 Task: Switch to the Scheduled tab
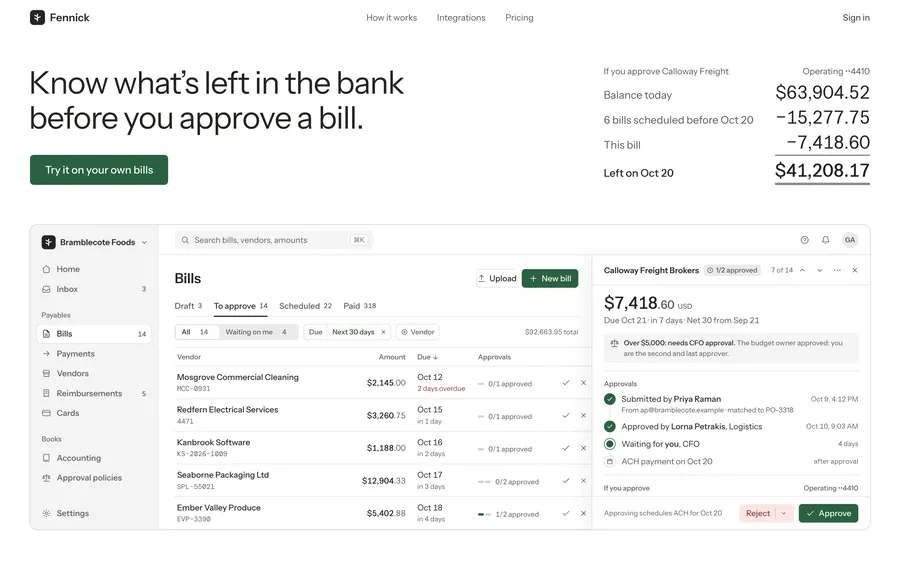(x=305, y=306)
